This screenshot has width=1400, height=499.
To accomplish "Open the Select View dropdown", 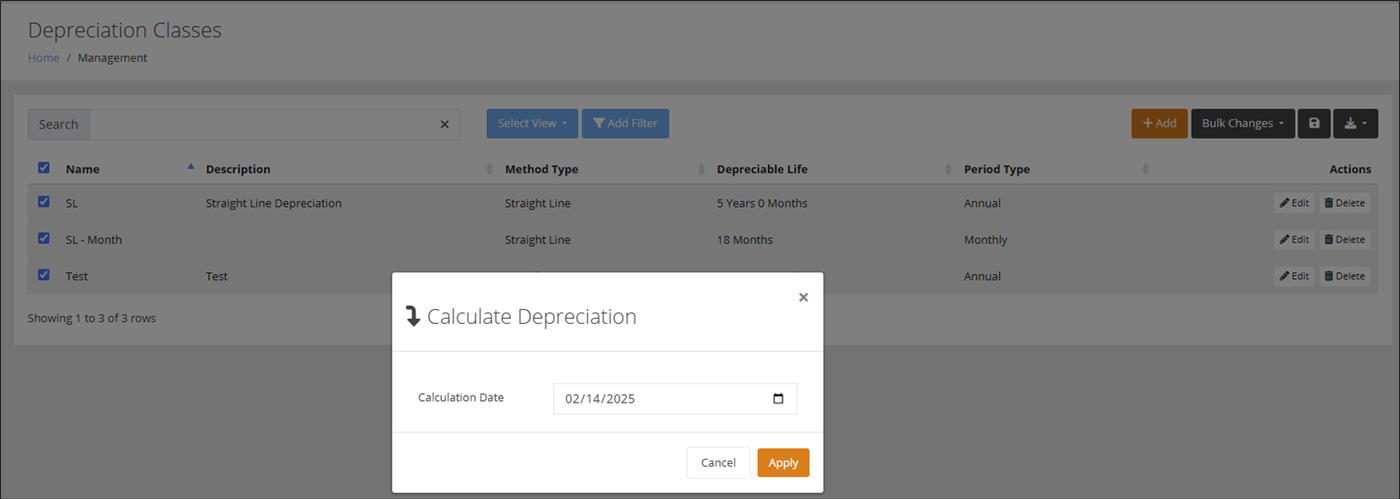I will coord(532,123).
